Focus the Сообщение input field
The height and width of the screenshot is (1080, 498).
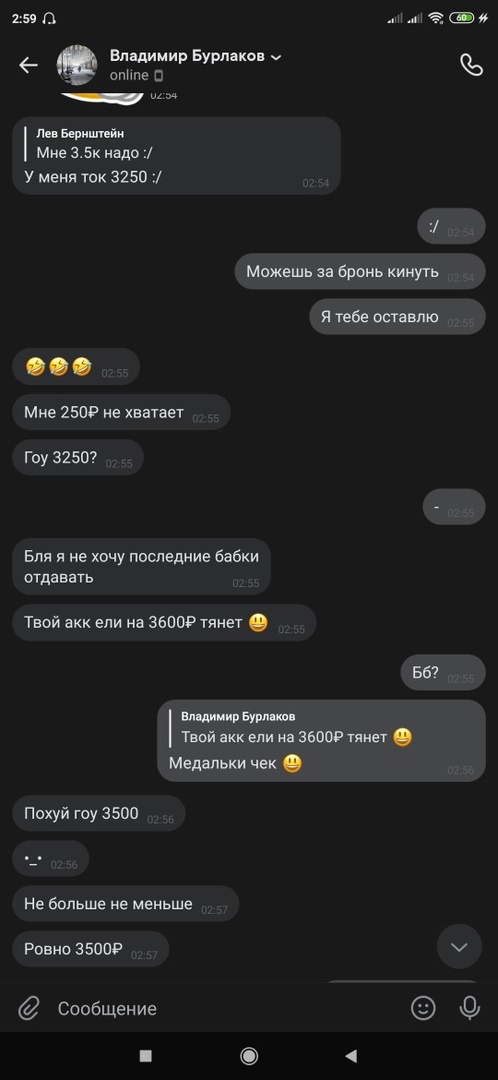point(227,1009)
